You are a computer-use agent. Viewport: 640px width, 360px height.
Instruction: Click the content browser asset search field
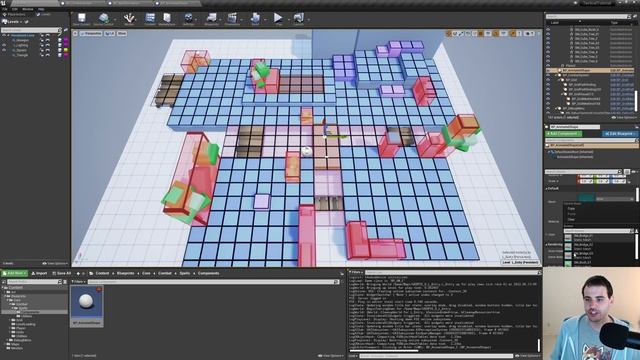[x=213, y=282]
